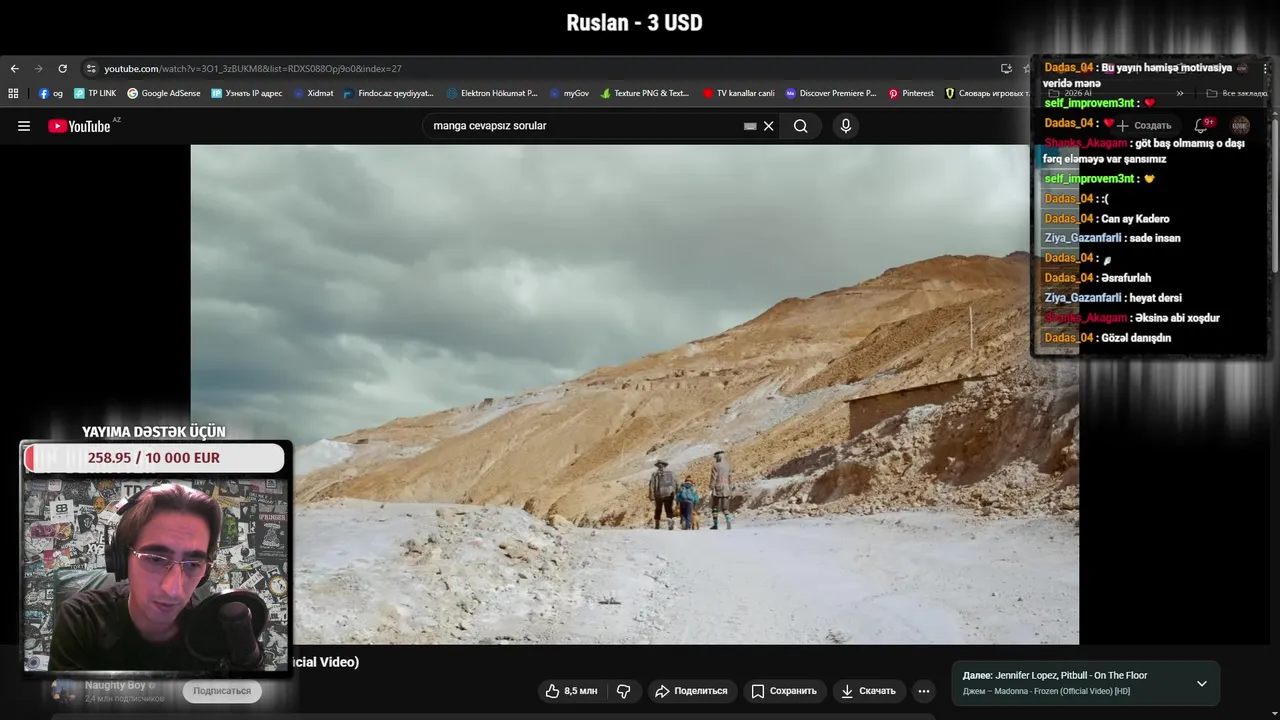
Task: Click the 'Скачать' download button
Action: [868, 691]
